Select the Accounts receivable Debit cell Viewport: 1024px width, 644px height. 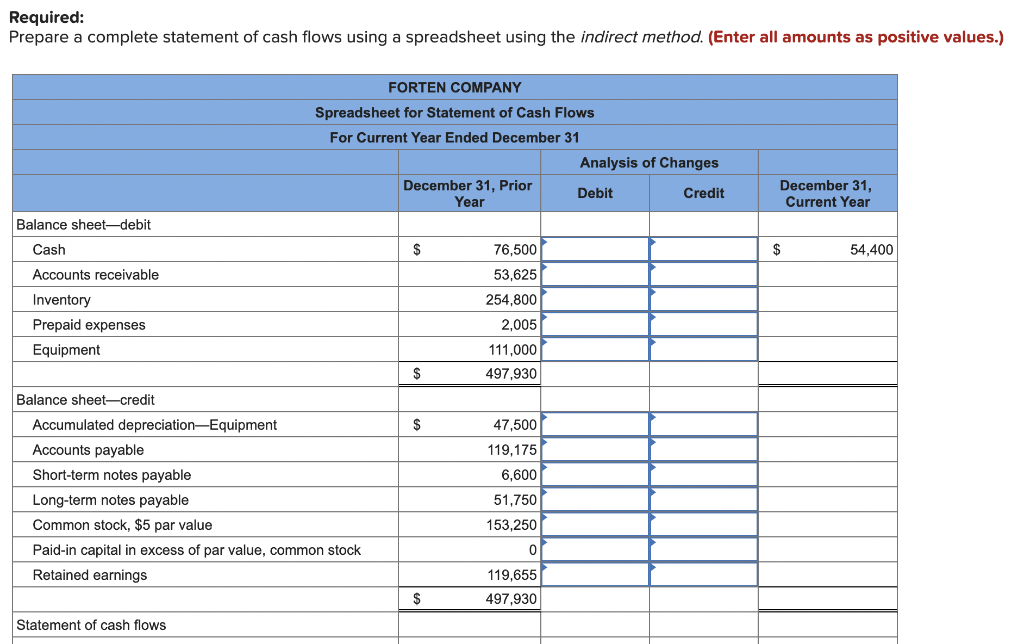point(595,274)
